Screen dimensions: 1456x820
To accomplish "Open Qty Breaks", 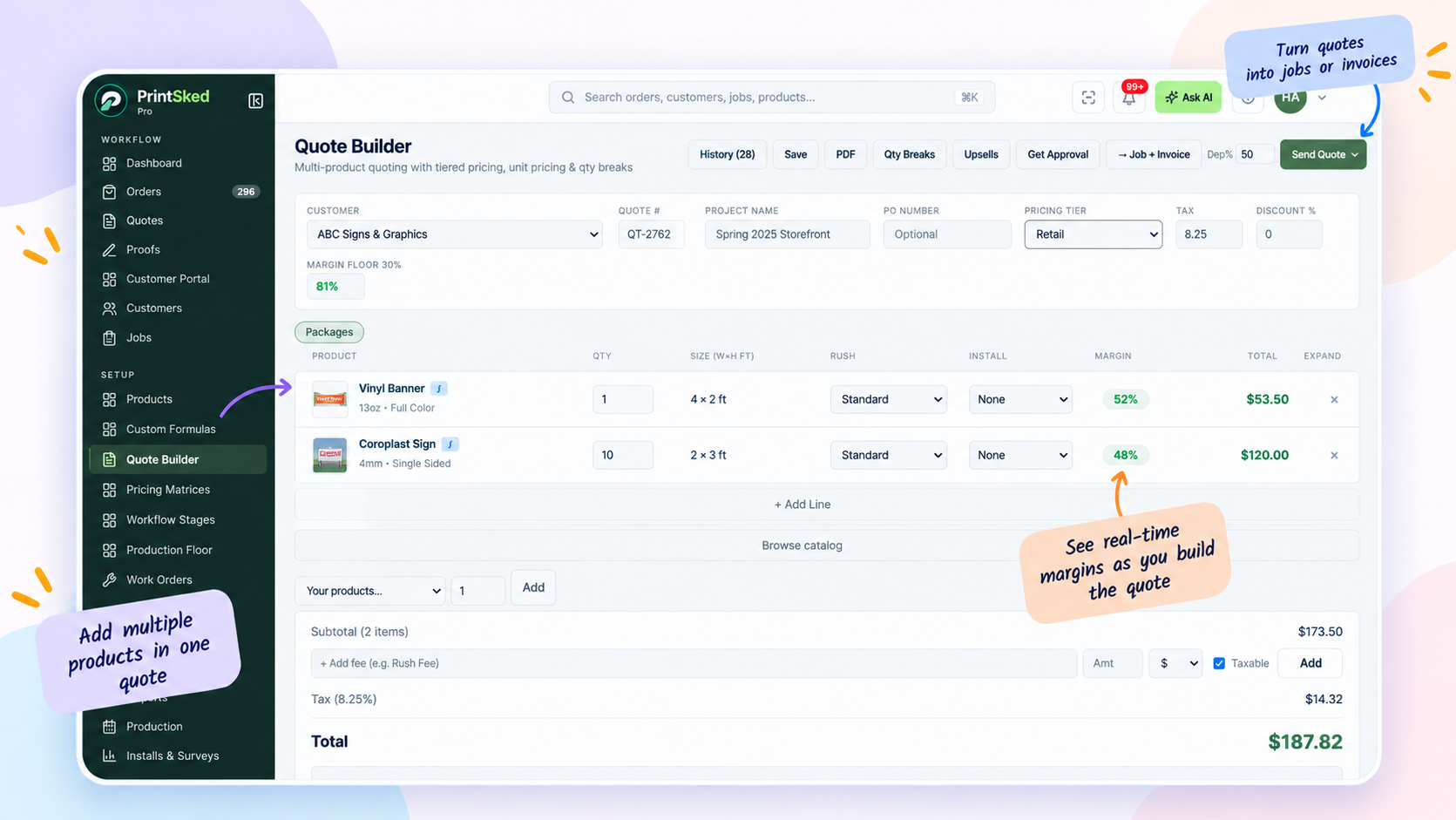I will 909,155.
